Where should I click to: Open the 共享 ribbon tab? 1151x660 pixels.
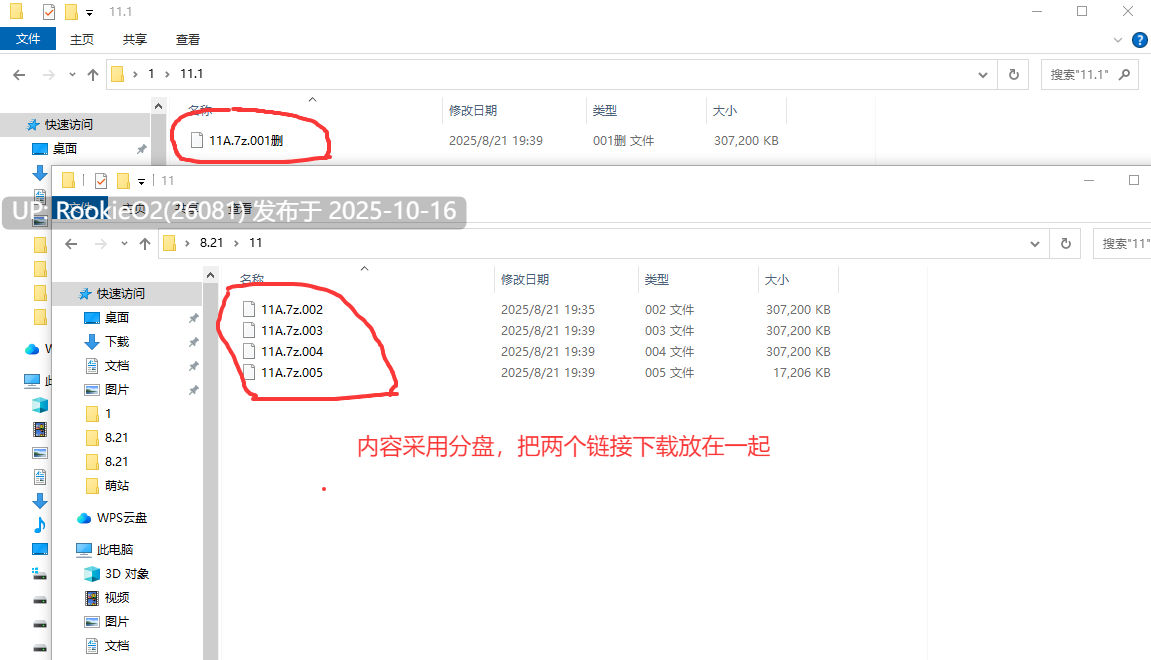coord(134,40)
